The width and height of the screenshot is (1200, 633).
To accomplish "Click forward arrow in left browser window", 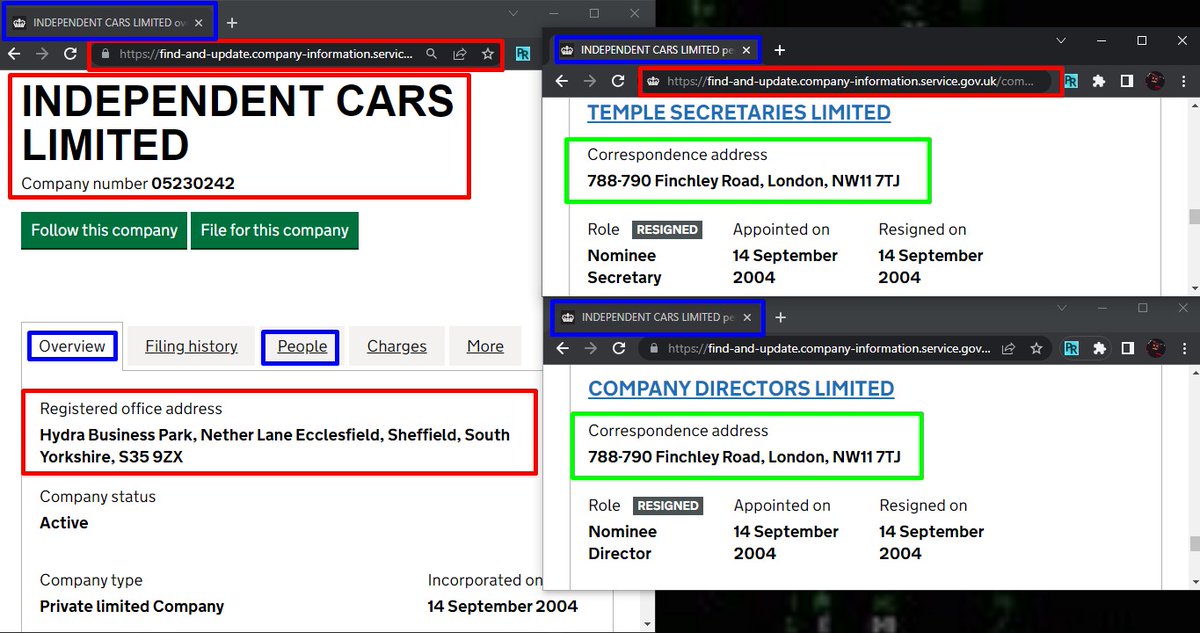I will click(42, 54).
